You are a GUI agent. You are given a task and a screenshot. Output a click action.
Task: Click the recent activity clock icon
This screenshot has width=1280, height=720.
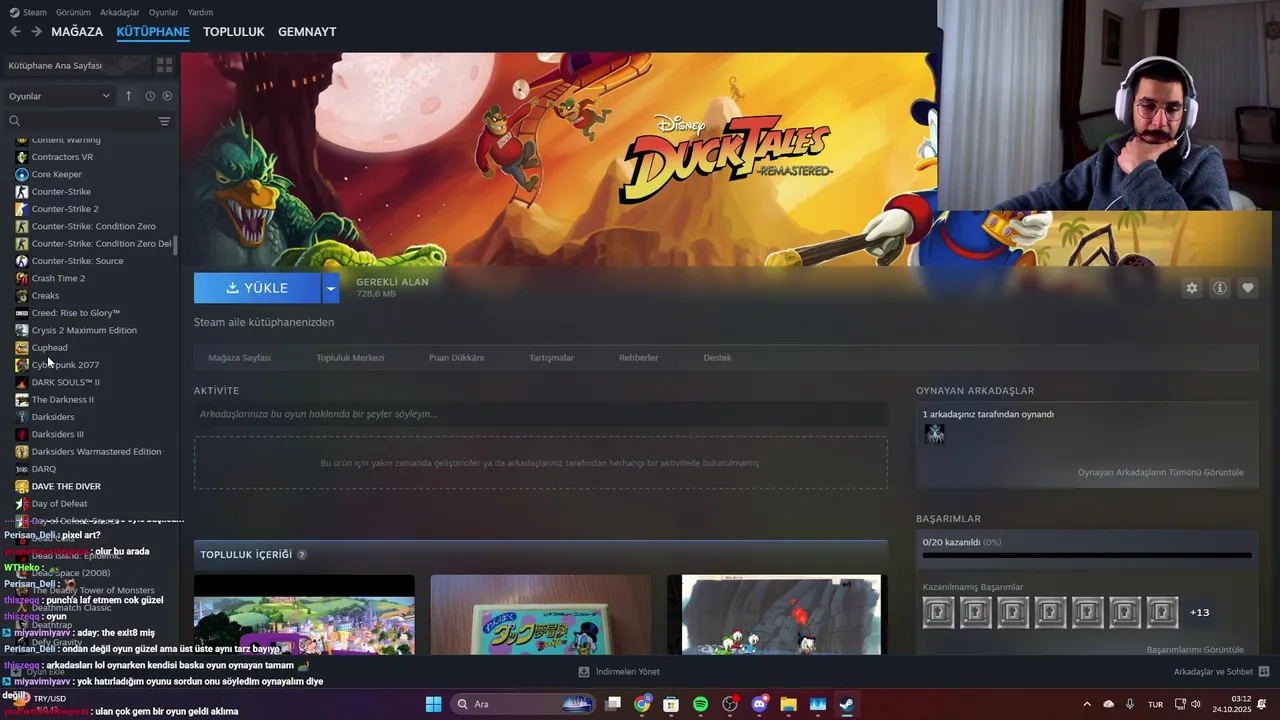[x=150, y=96]
